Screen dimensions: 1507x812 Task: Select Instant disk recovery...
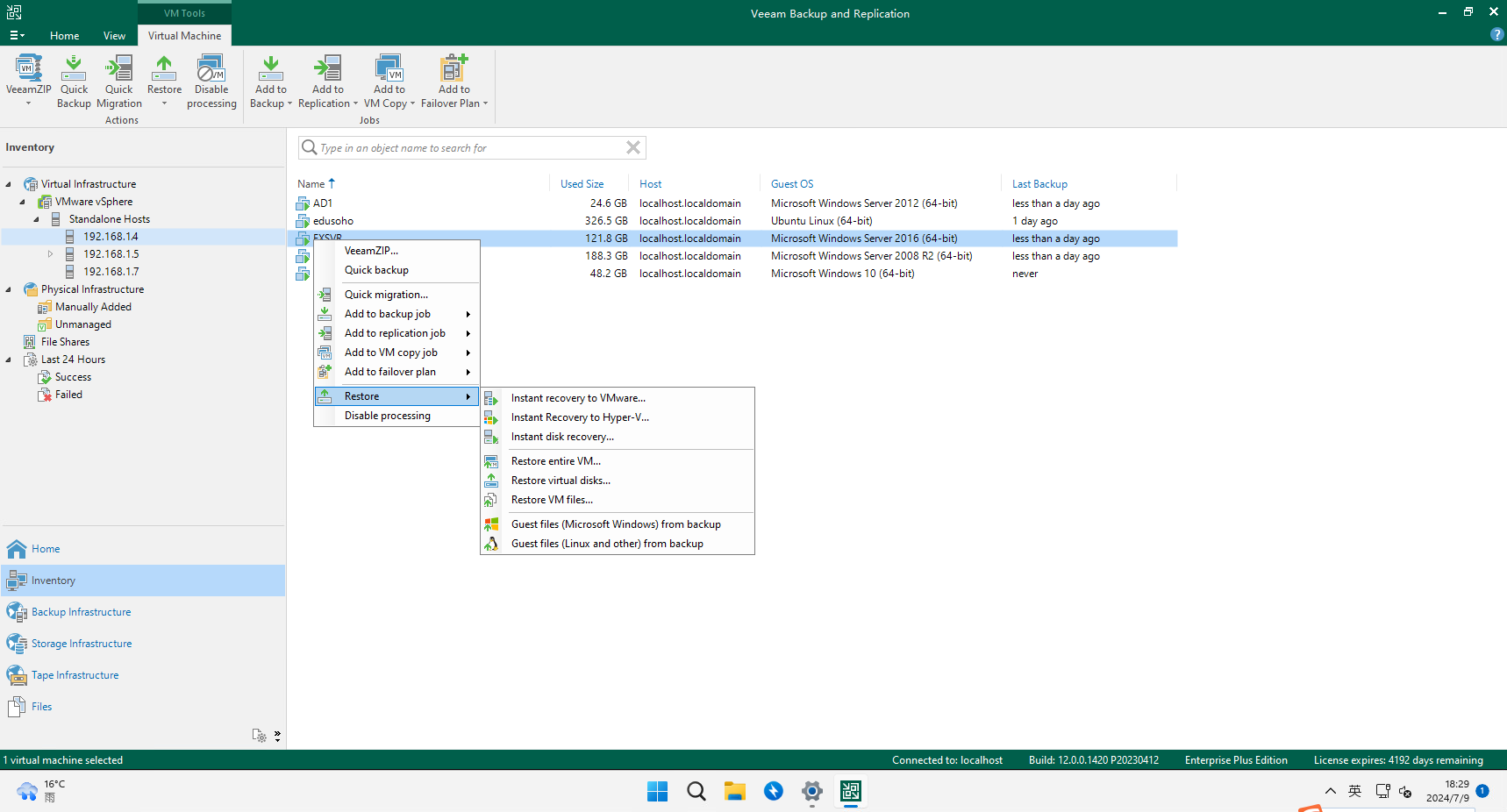point(618,437)
